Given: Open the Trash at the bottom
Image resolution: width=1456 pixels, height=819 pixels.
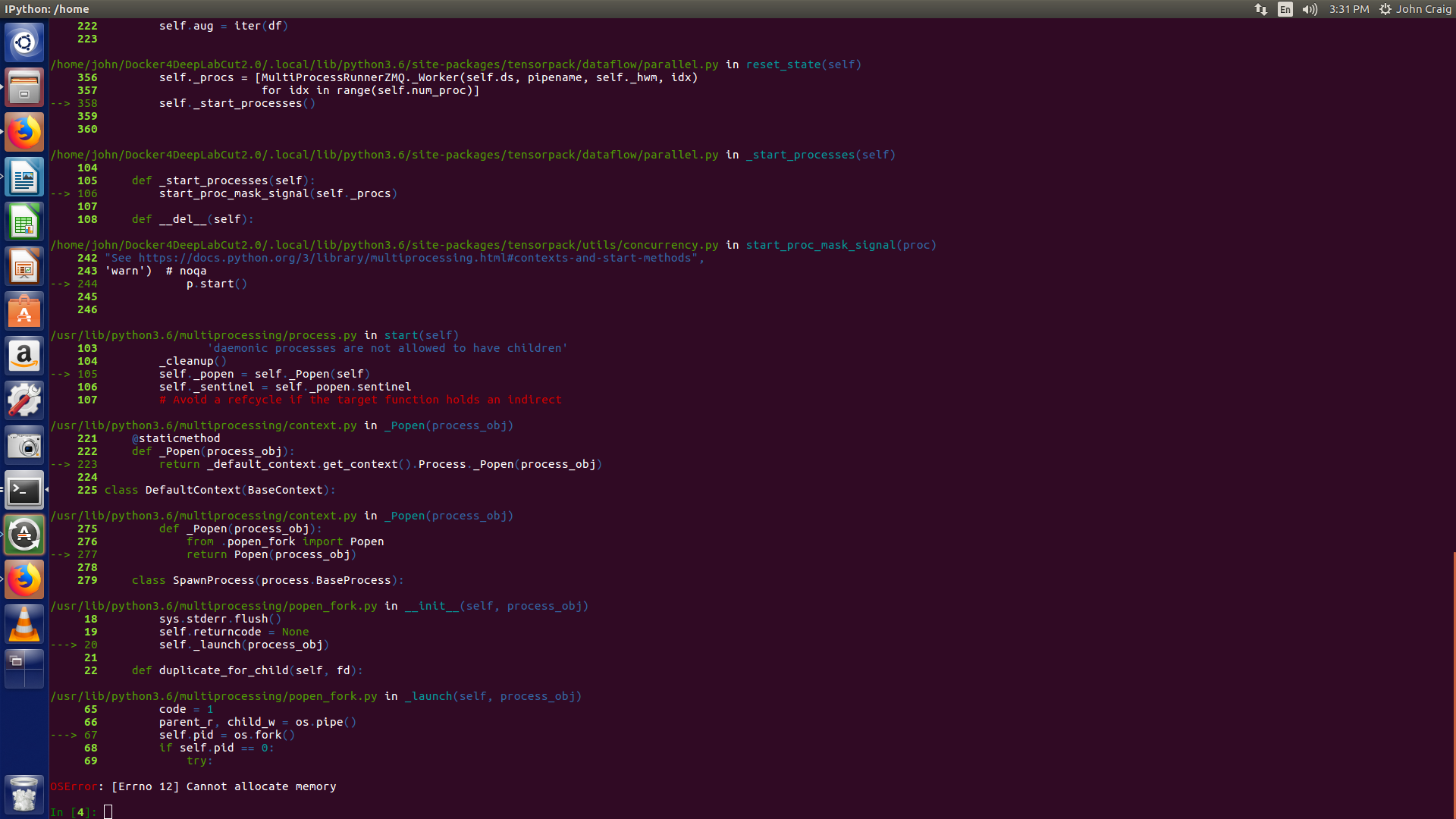Looking at the screenshot, I should [24, 794].
